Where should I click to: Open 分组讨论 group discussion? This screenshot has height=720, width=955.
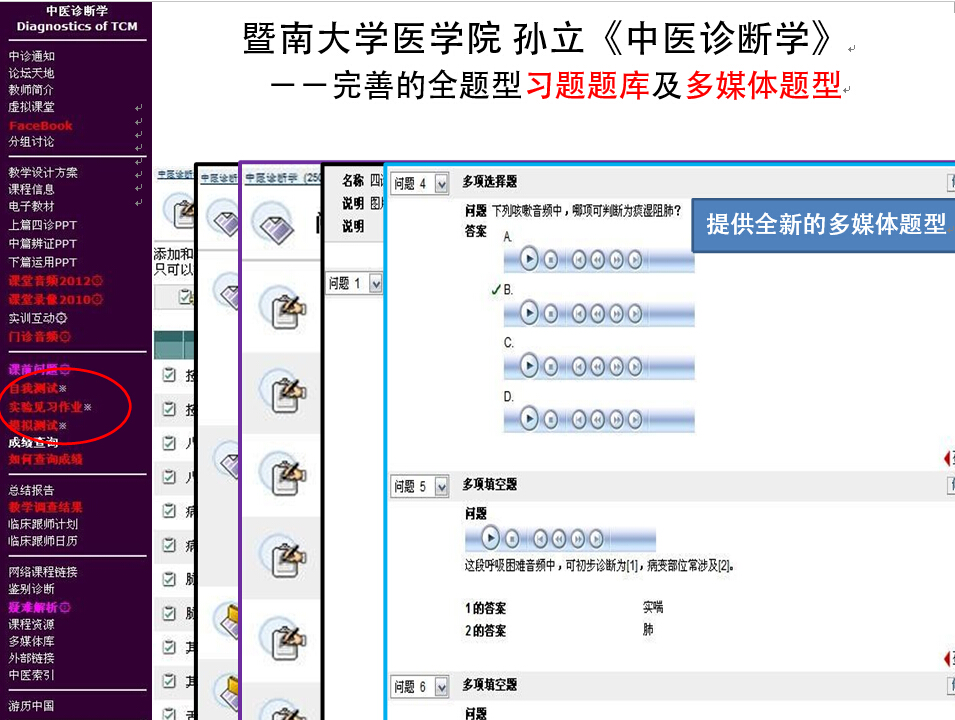(x=32, y=141)
